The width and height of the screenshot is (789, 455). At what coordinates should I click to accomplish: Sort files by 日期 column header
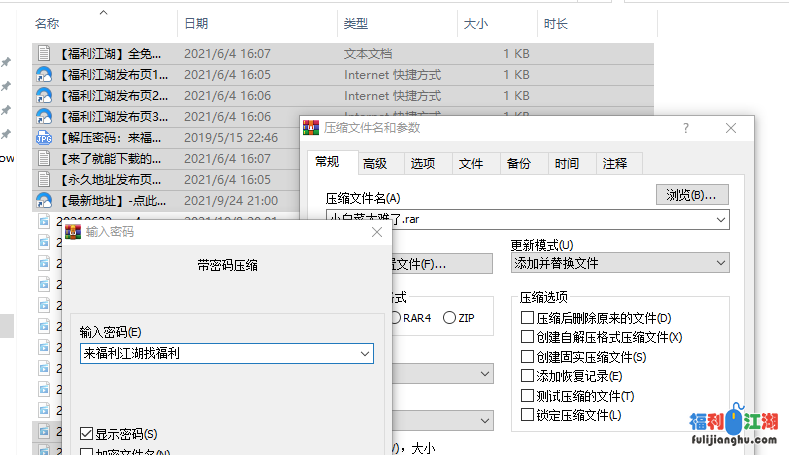tap(196, 23)
